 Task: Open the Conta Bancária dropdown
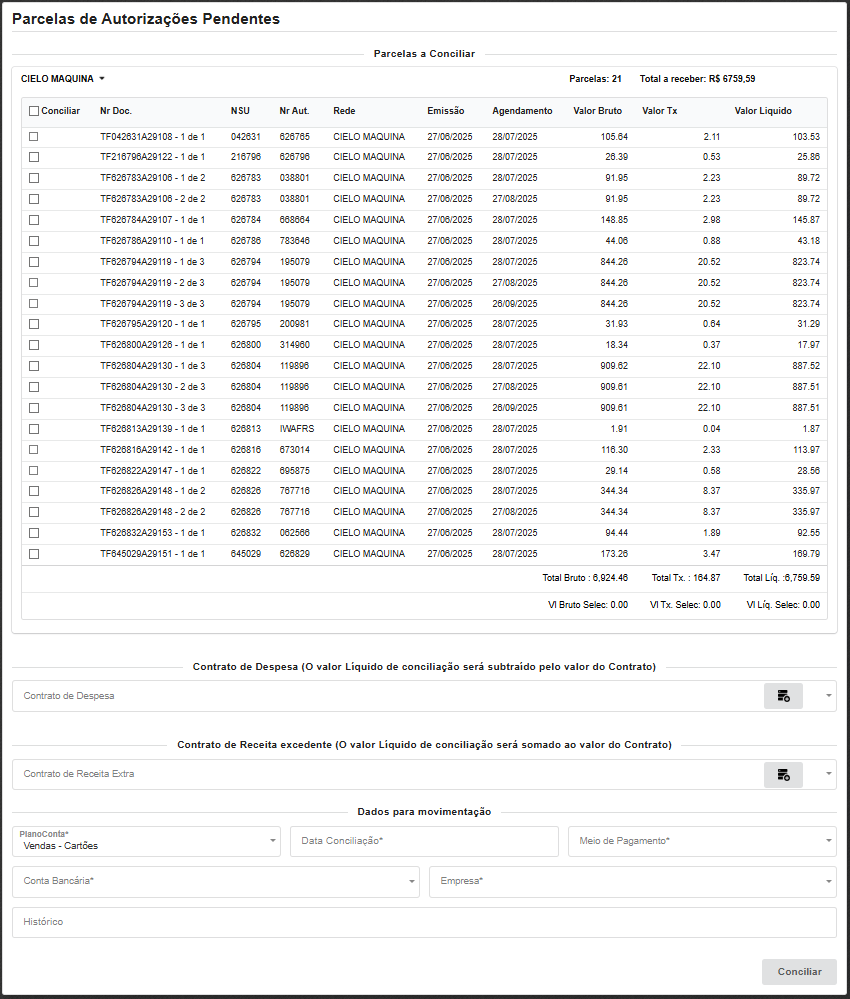pyautogui.click(x=215, y=882)
